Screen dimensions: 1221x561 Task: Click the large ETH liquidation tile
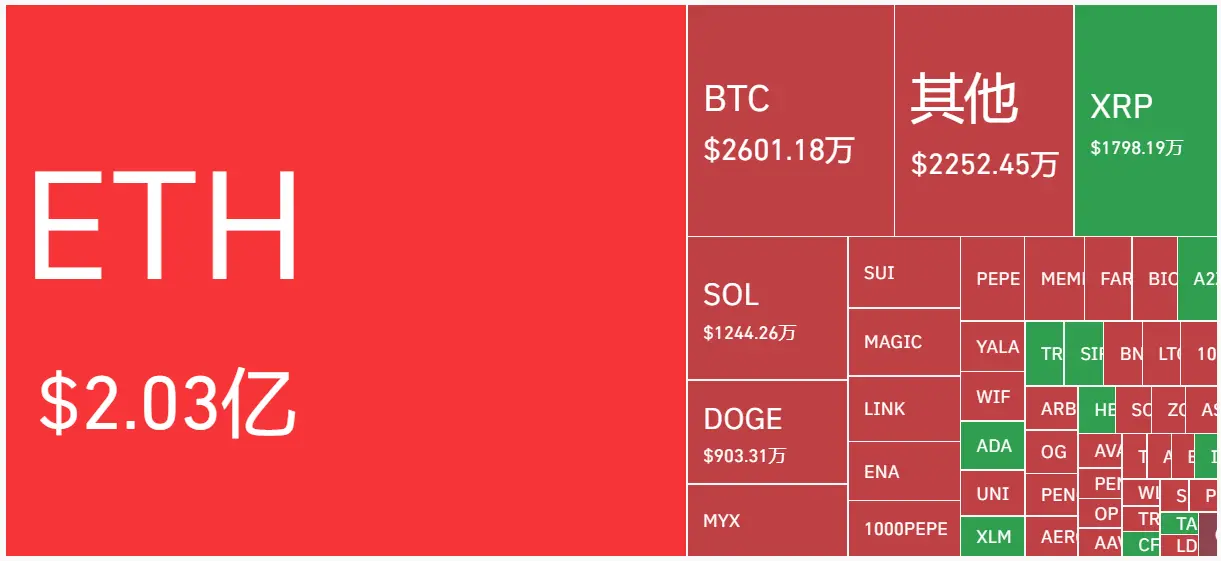pyautogui.click(x=345, y=280)
